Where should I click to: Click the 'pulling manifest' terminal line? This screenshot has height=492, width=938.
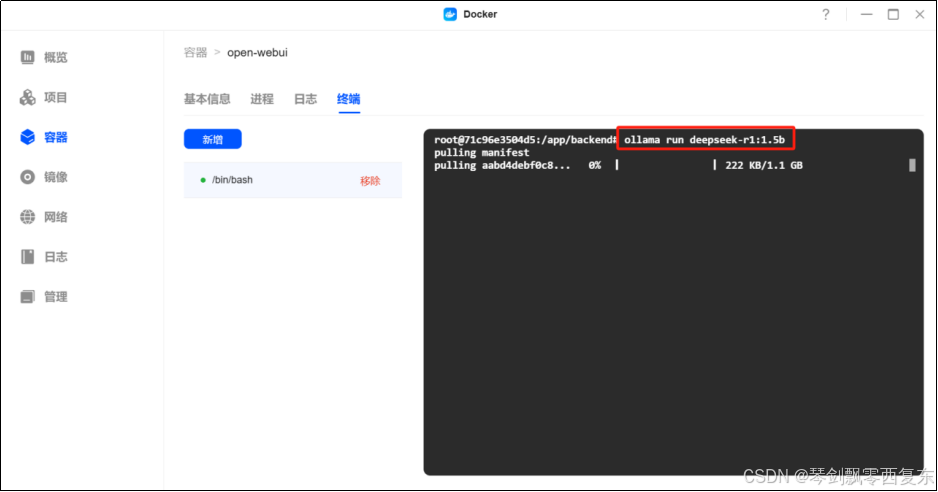point(482,153)
